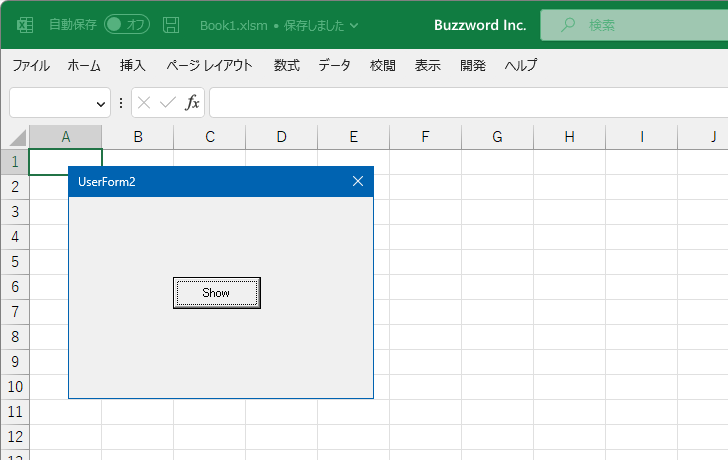The image size is (728, 460).
Task: Toggle the AutoSave switch
Action: click(127, 25)
